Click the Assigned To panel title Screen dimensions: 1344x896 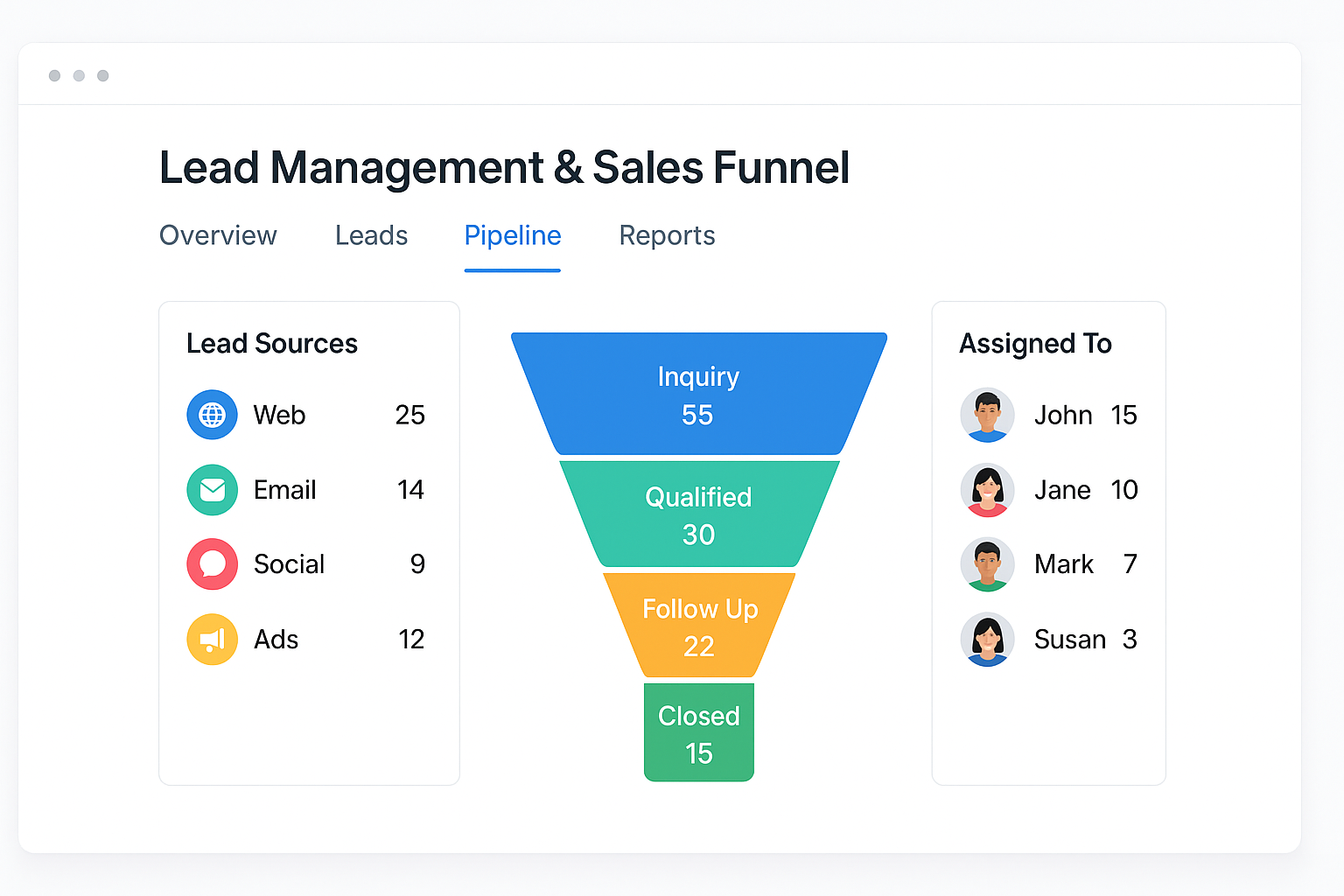point(1035,343)
